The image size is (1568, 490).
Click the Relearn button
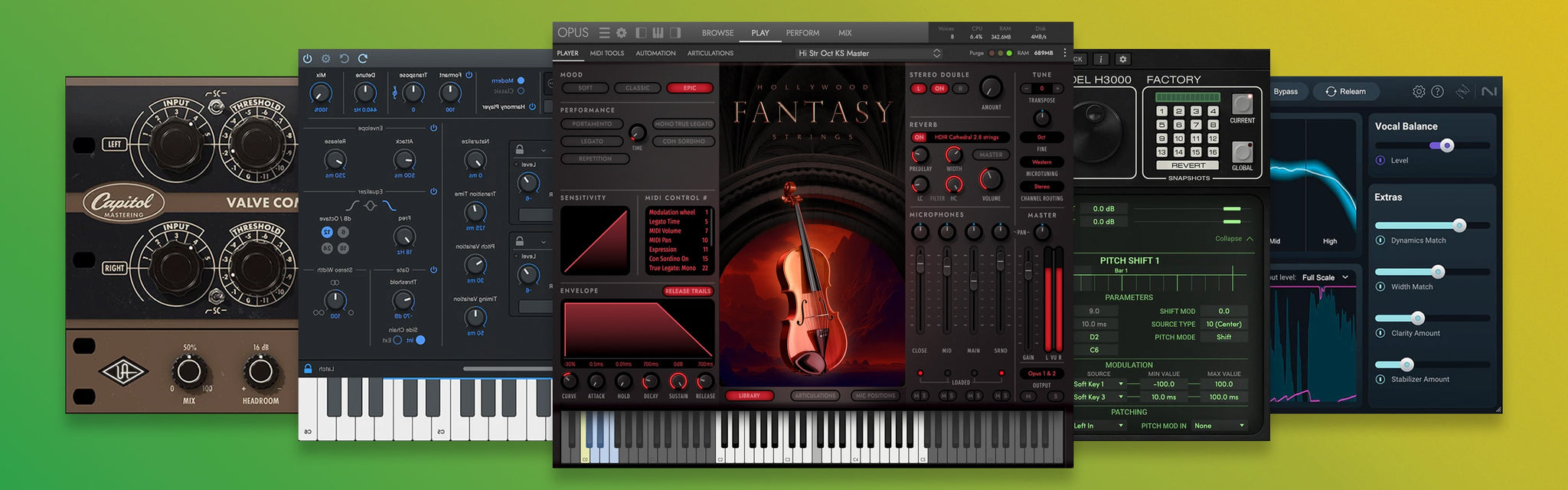pos(1347,92)
